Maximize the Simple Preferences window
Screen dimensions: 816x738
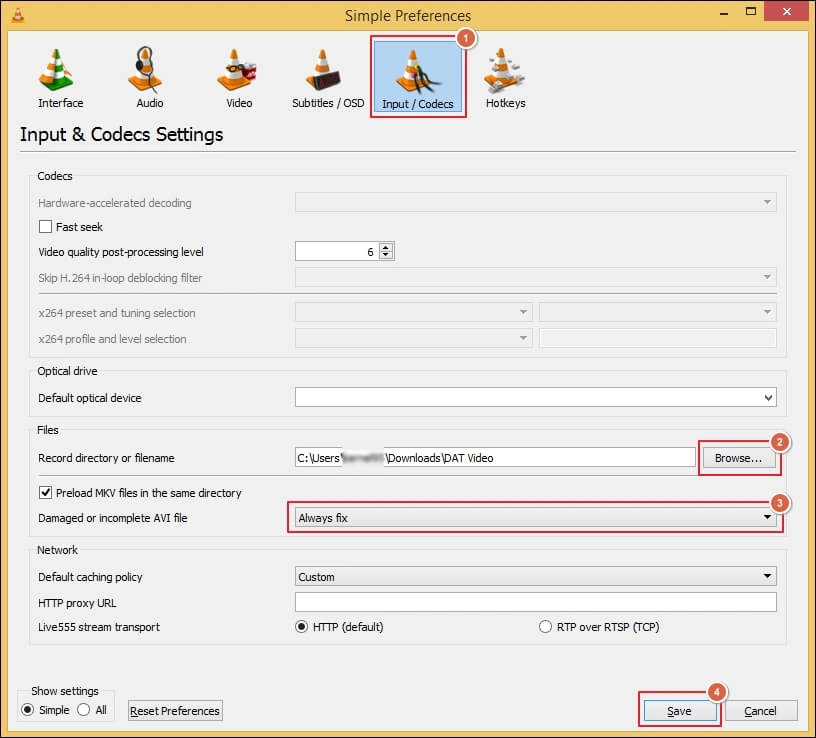[x=751, y=11]
